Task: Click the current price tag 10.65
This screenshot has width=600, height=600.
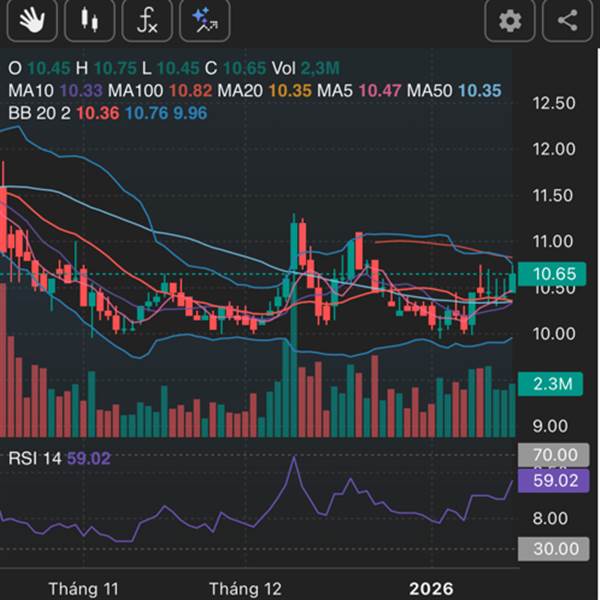Action: click(552, 274)
